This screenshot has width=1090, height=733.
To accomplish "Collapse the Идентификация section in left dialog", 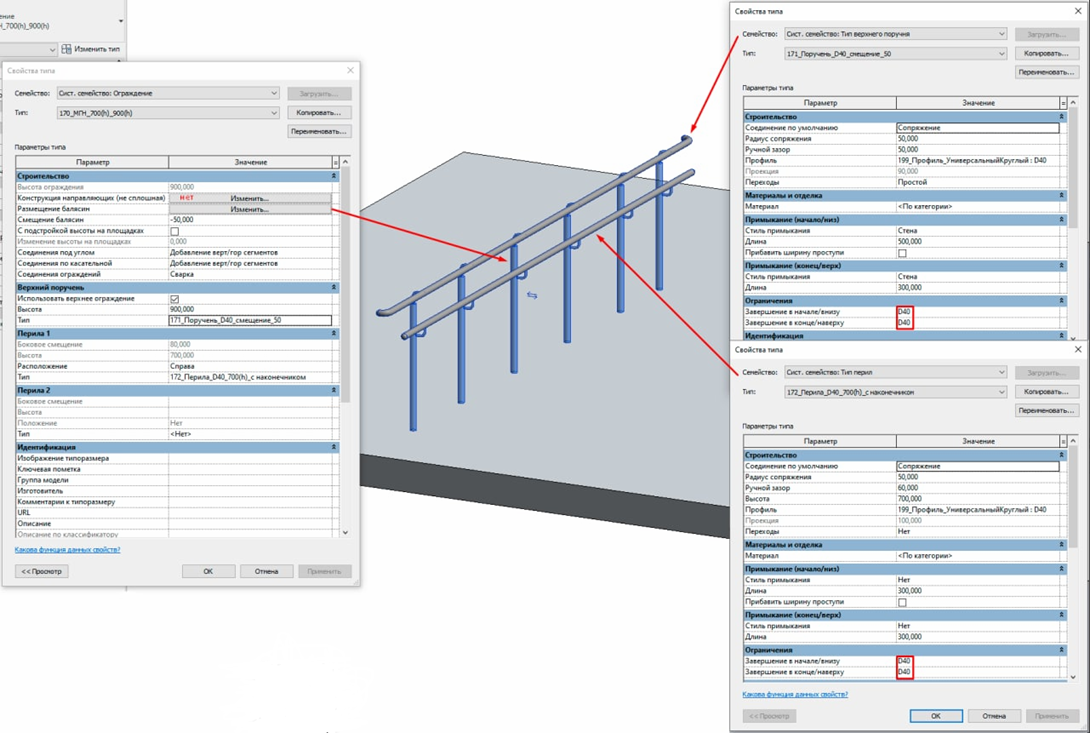I will point(334,447).
